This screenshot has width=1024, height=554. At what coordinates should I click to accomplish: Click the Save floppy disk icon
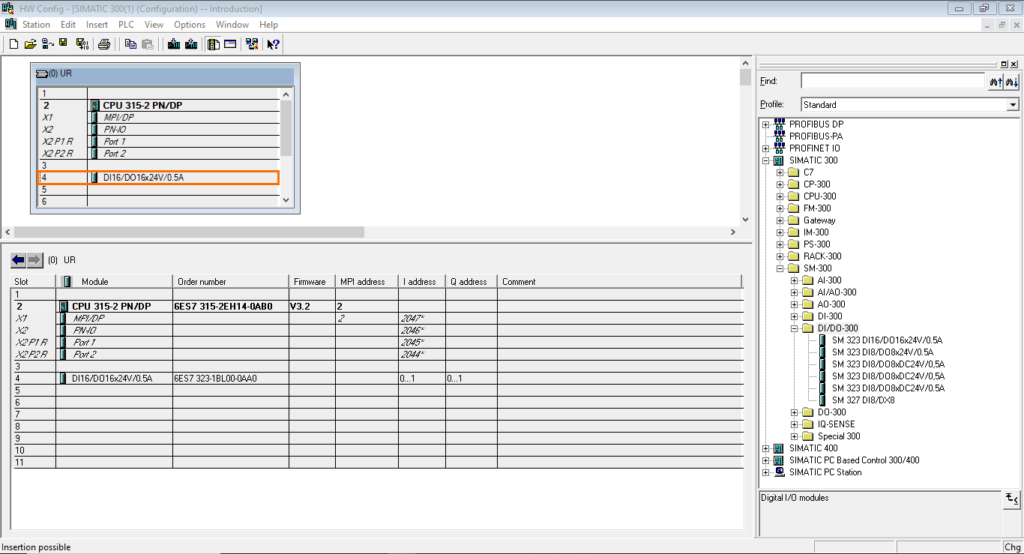click(63, 44)
